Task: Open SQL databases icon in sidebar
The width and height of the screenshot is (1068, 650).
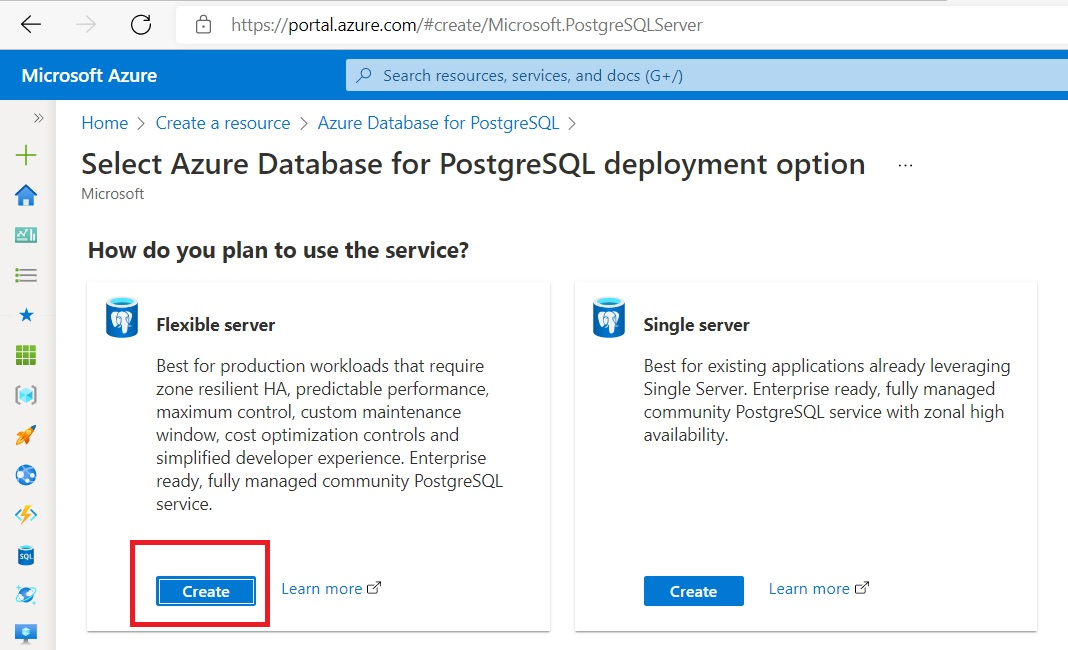Action: (26, 555)
